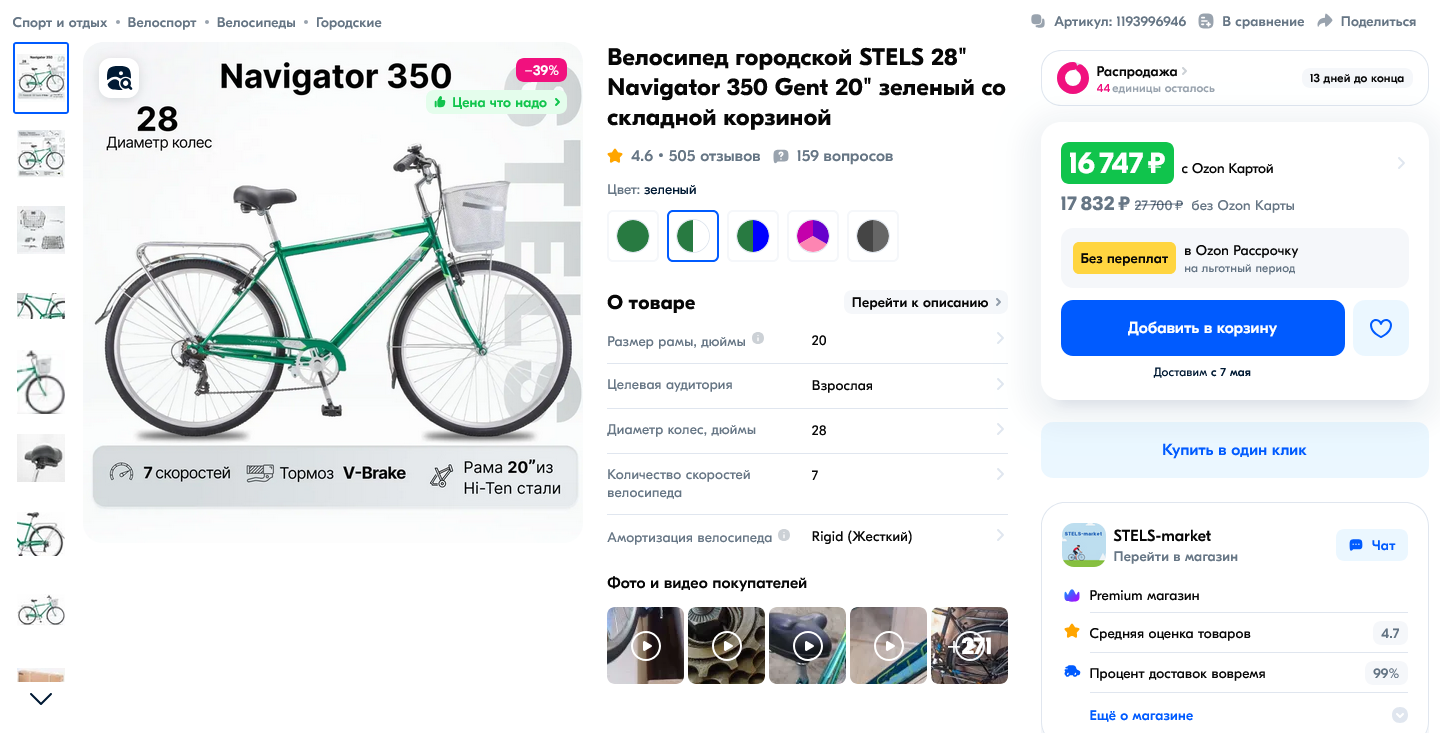Screen dimensions: 1440x733
Task: Click Купить в один клик
Action: pos(1234,450)
